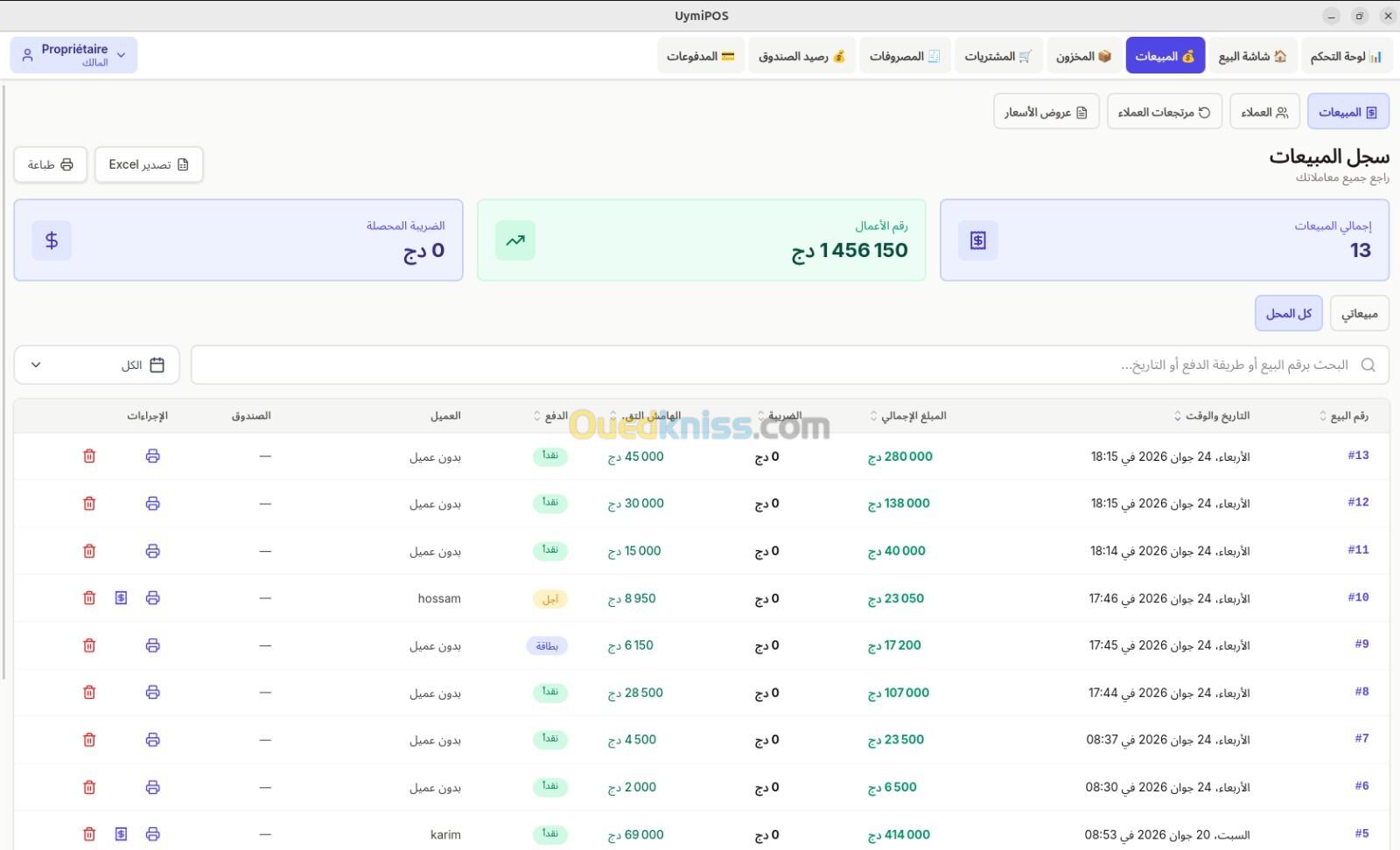Sort by المبلغ الإجمالي column header
Screen dimensions: 1400x850
click(x=908, y=415)
